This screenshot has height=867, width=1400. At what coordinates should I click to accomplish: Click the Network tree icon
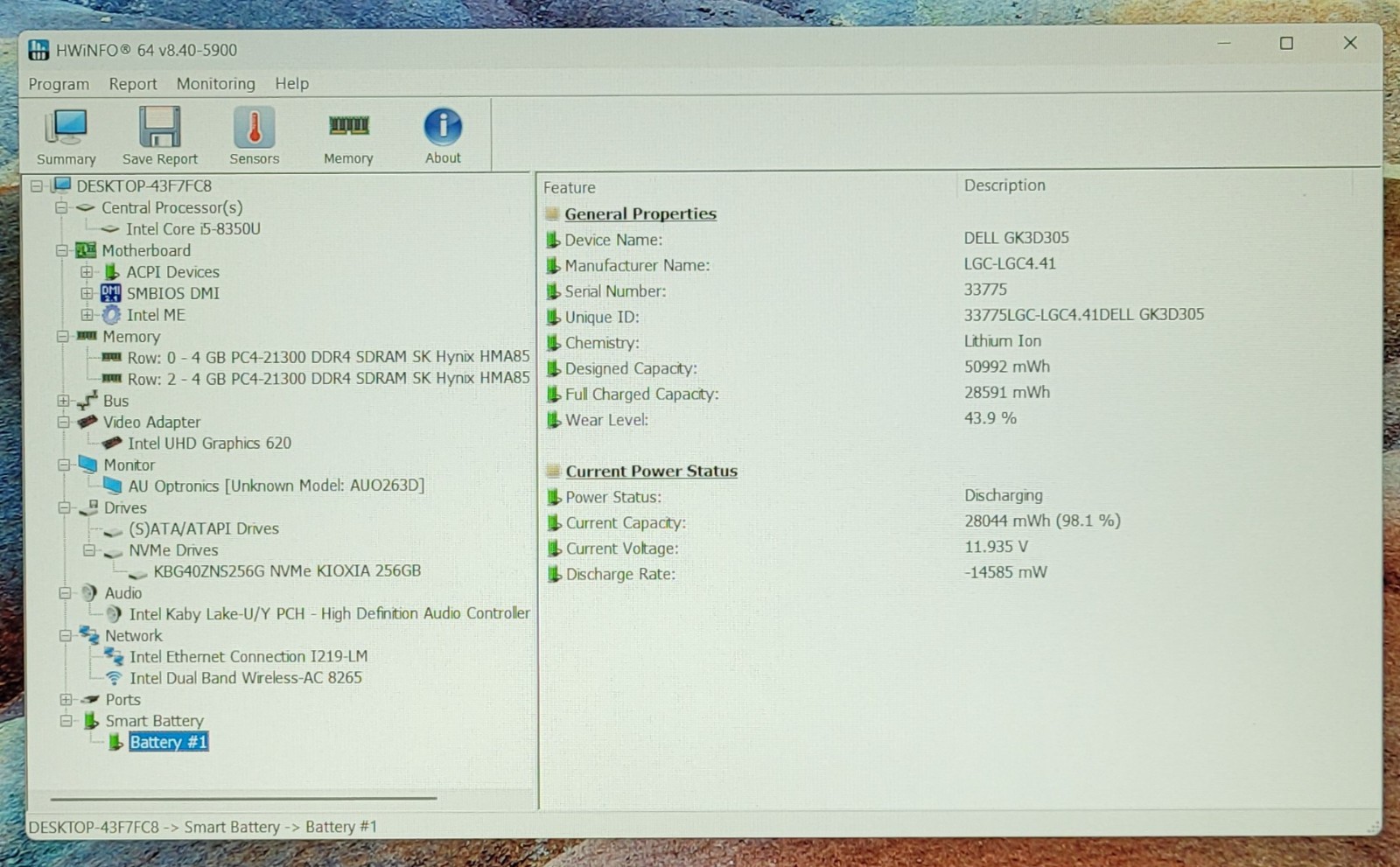pyautogui.click(x=88, y=634)
